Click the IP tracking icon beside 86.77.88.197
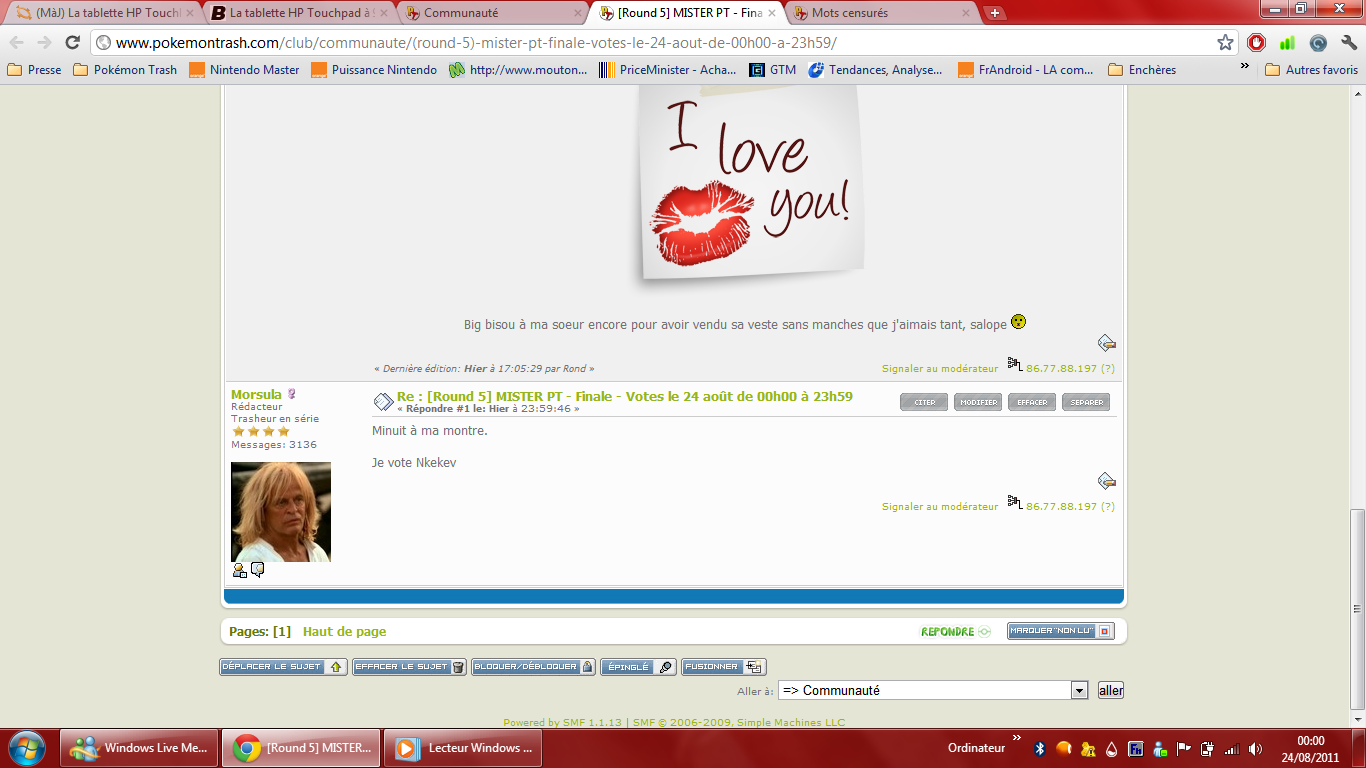 pyautogui.click(x=1014, y=502)
